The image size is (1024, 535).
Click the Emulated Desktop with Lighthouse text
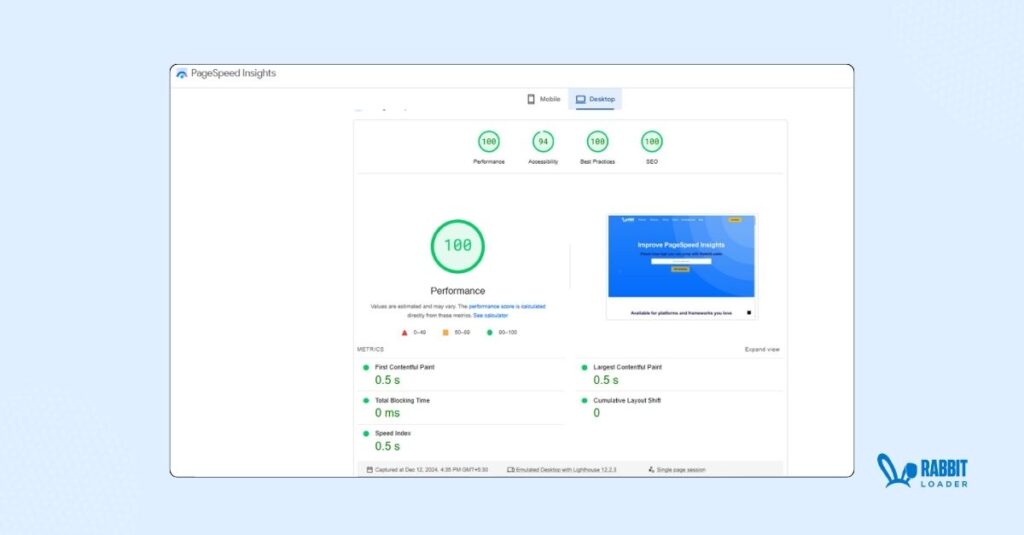566,470
